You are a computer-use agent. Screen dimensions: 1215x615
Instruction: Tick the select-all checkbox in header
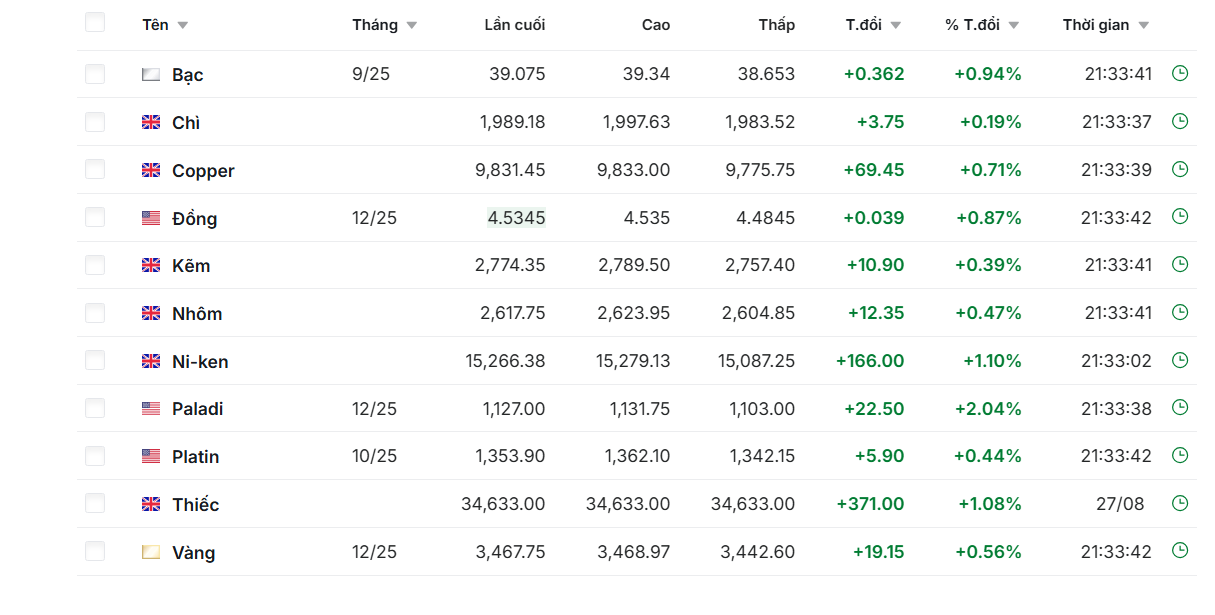click(x=95, y=22)
